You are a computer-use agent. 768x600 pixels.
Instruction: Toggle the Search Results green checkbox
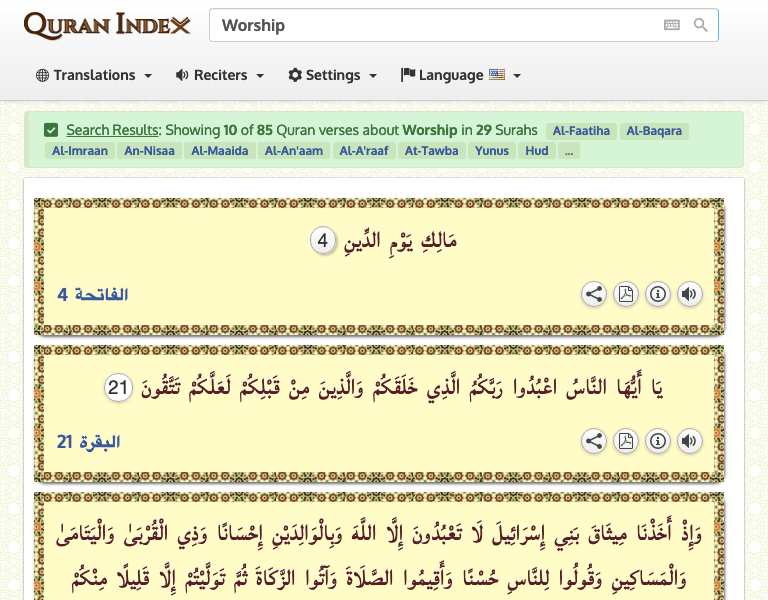click(x=51, y=130)
